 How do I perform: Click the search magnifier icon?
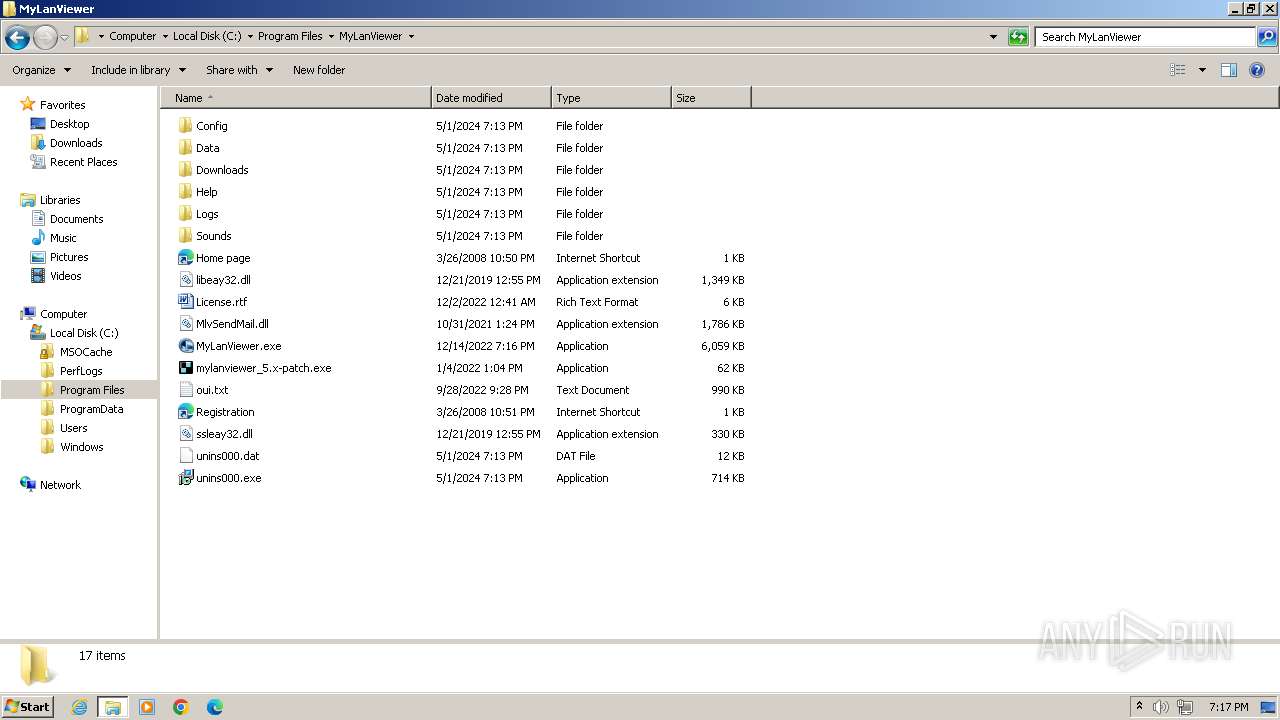point(1267,37)
